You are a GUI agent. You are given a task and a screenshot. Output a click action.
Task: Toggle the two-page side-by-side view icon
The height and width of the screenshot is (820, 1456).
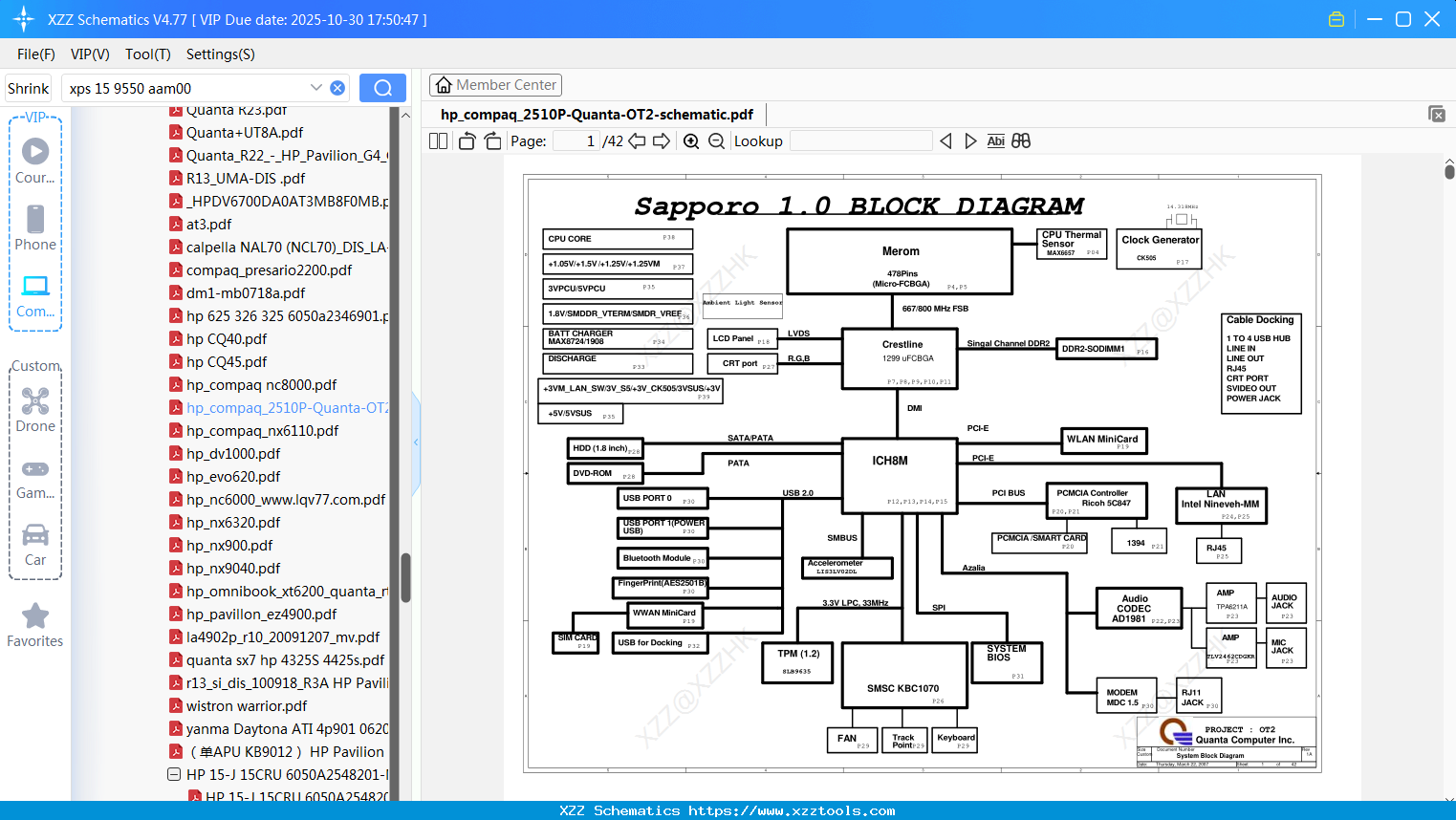click(438, 141)
